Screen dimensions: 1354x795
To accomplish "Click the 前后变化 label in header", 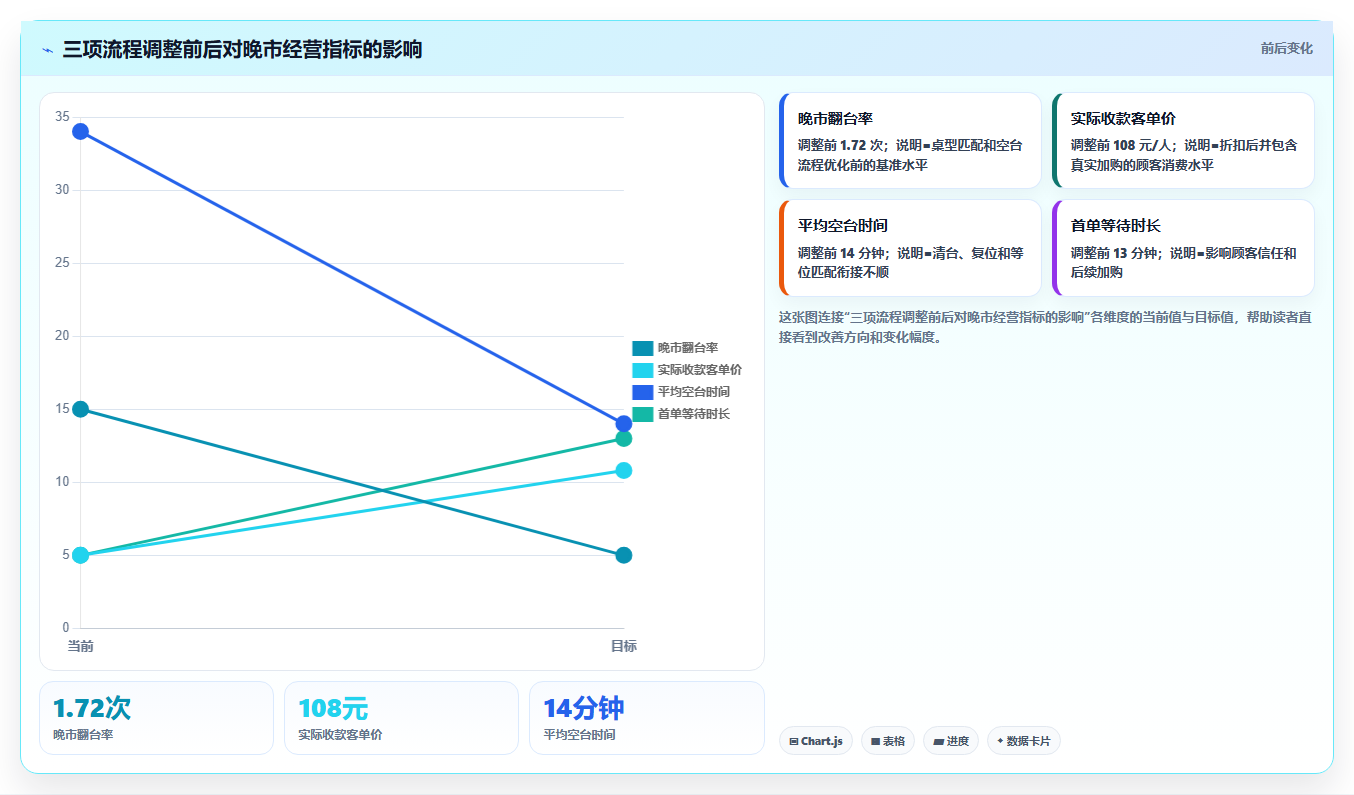I will pos(1286,48).
